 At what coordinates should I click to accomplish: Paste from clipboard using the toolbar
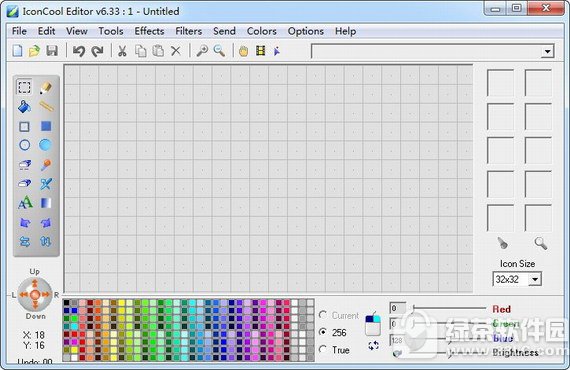coord(158,51)
